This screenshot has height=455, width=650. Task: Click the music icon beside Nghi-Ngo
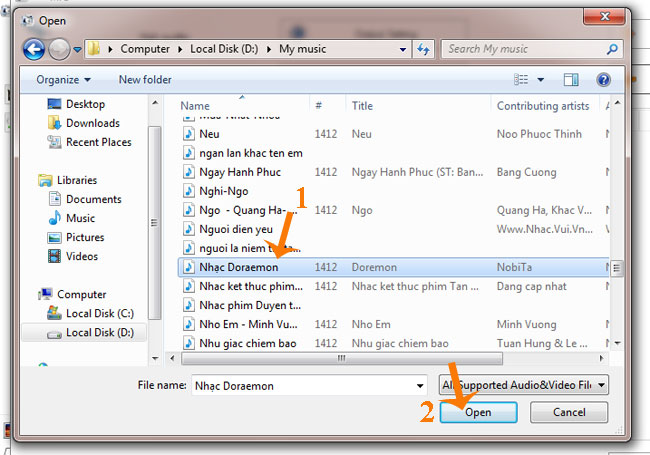coord(189,191)
